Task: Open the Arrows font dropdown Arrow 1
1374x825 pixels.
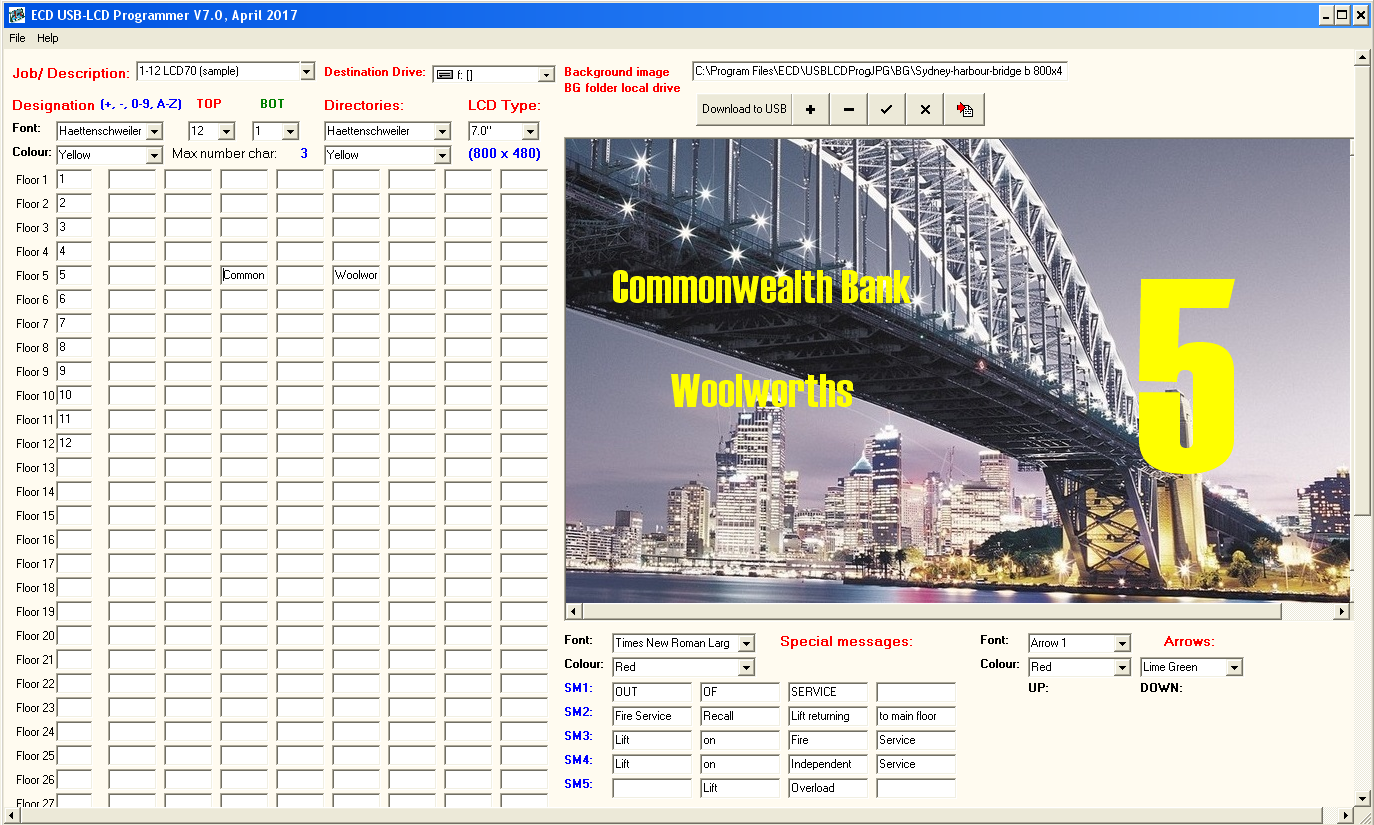Action: pyautogui.click(x=1122, y=643)
